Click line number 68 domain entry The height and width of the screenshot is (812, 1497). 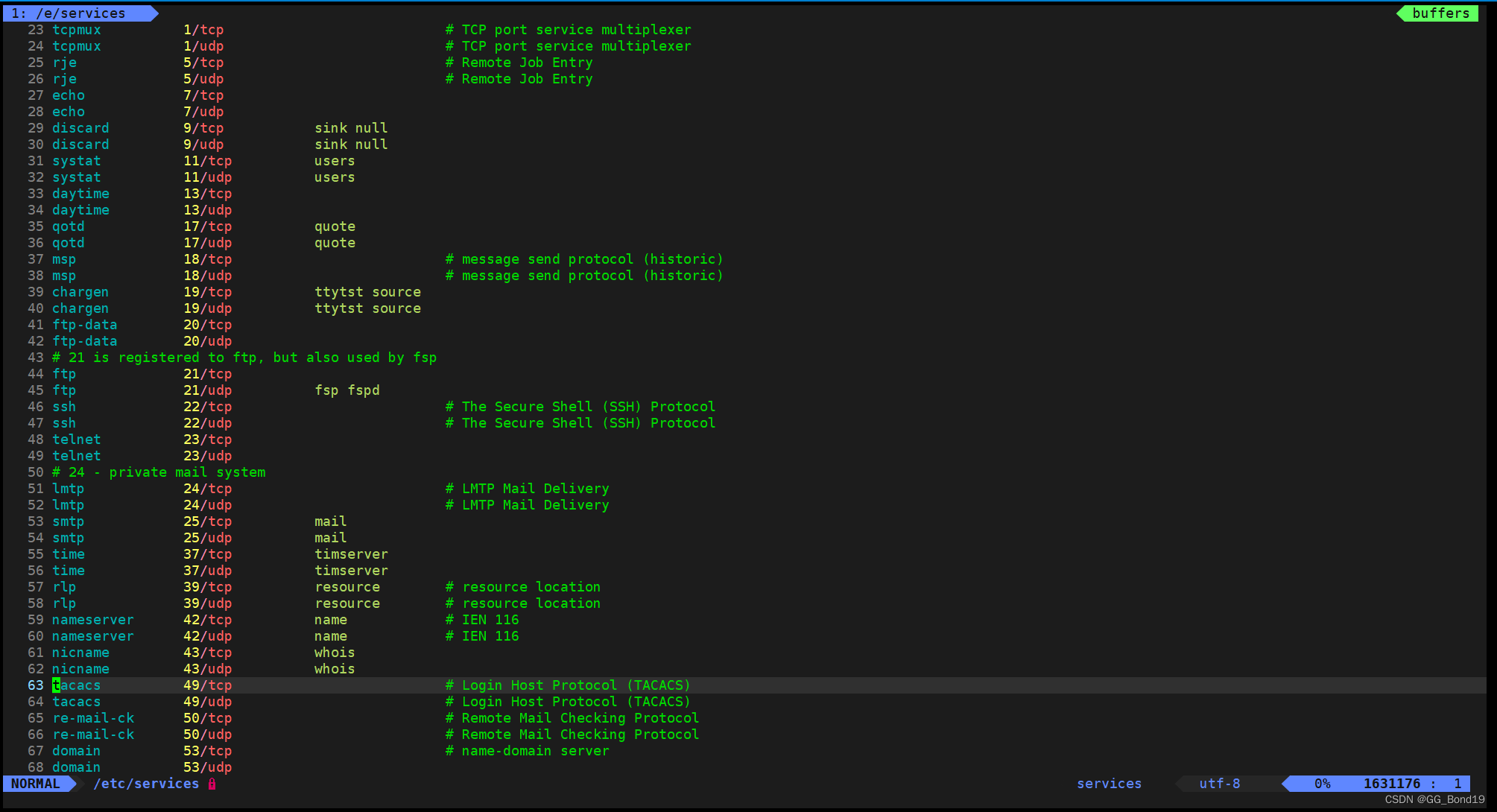point(76,767)
